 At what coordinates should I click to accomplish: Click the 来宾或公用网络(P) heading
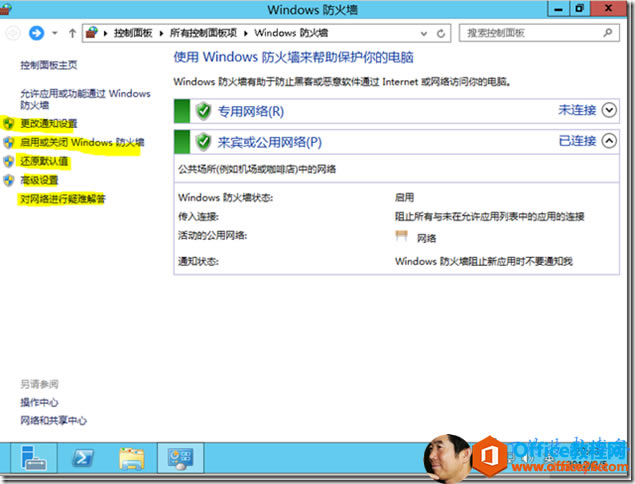(x=270, y=142)
